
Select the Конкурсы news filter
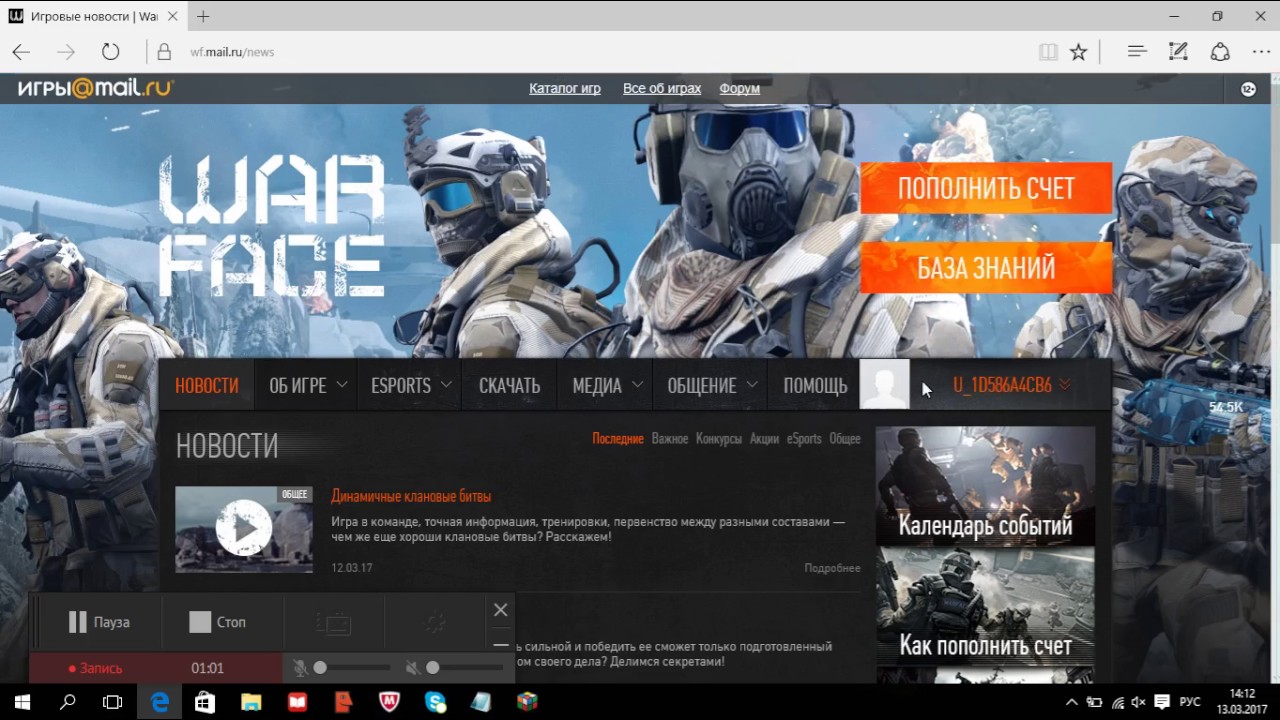point(719,439)
